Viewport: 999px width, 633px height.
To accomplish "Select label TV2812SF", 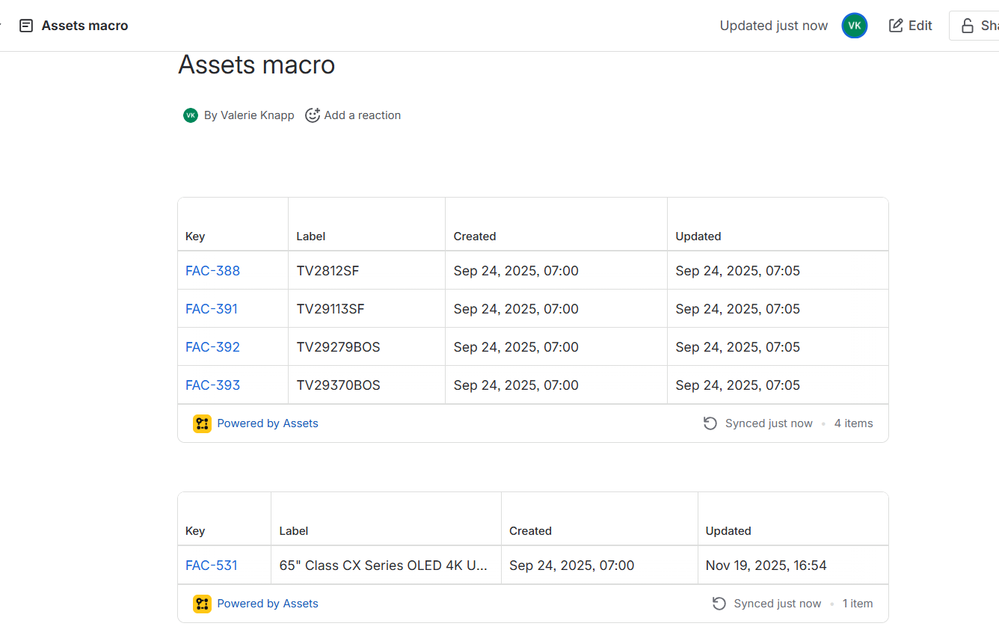I will pyautogui.click(x=327, y=271).
